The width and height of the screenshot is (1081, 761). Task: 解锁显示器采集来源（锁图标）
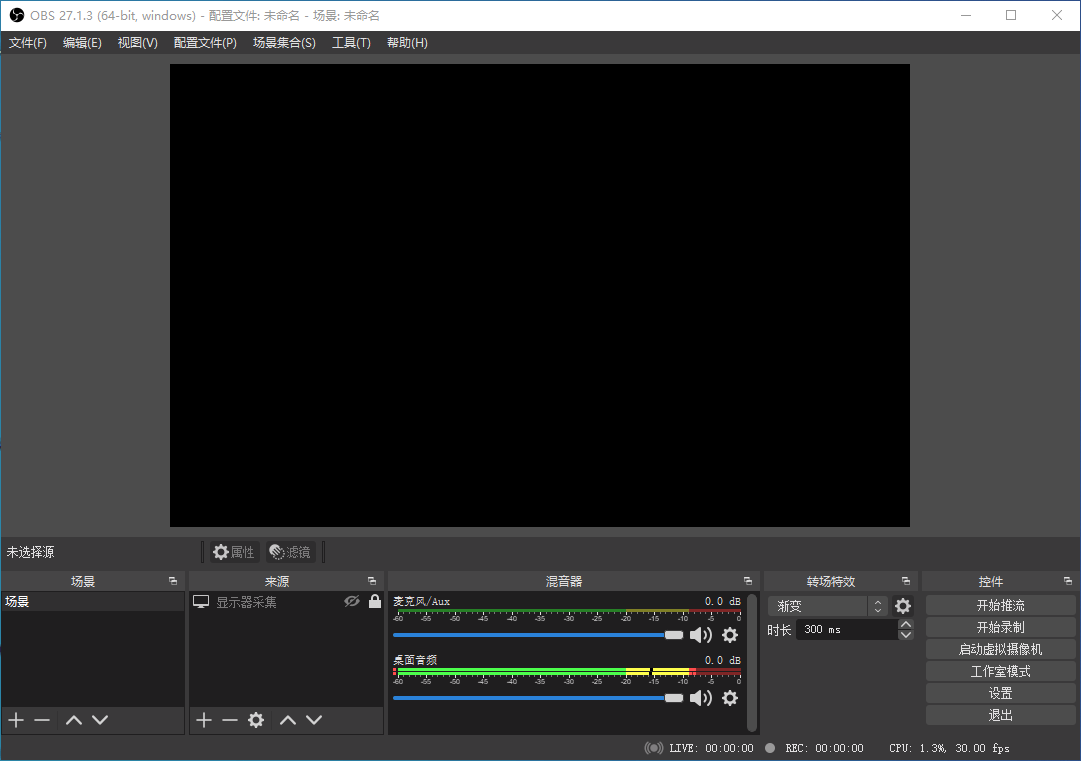pyautogui.click(x=373, y=600)
